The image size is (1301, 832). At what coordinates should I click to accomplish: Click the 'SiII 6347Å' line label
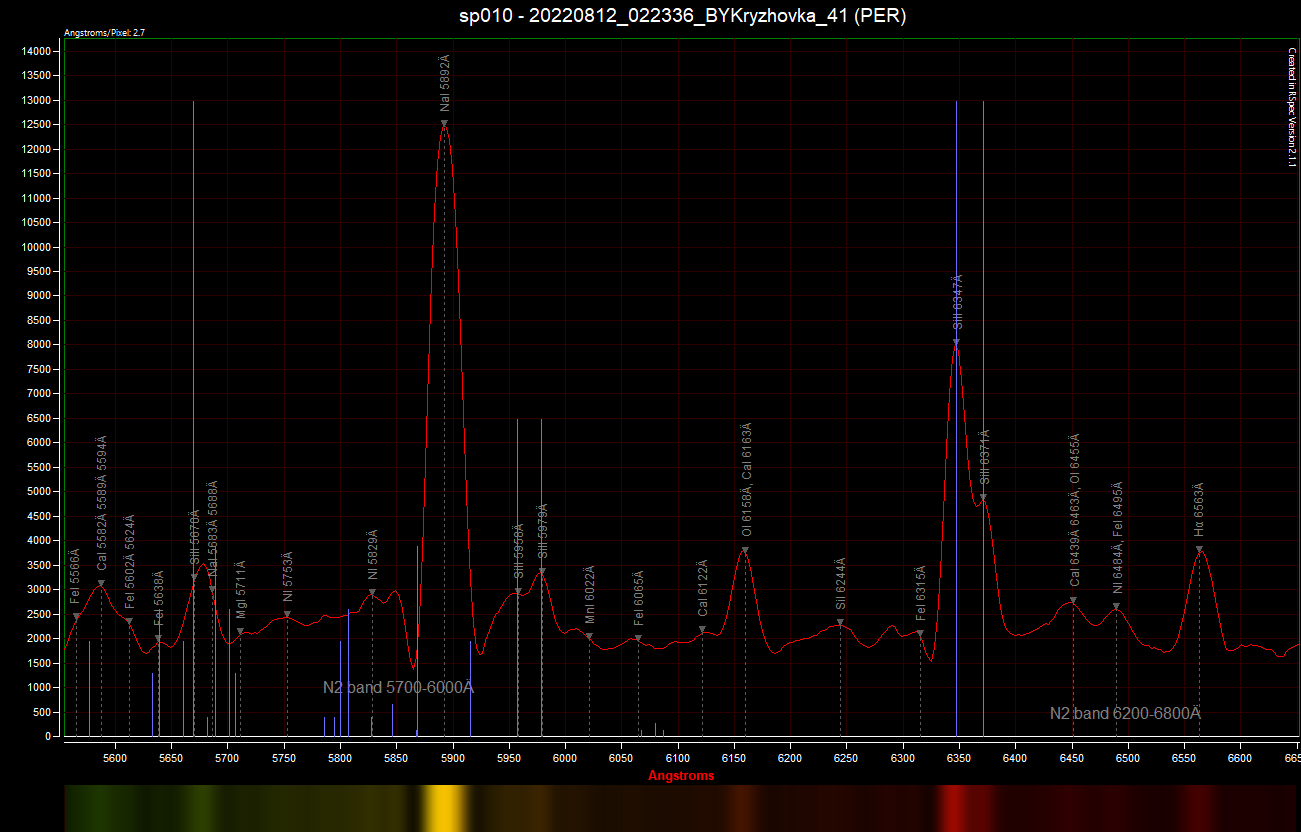point(957,302)
